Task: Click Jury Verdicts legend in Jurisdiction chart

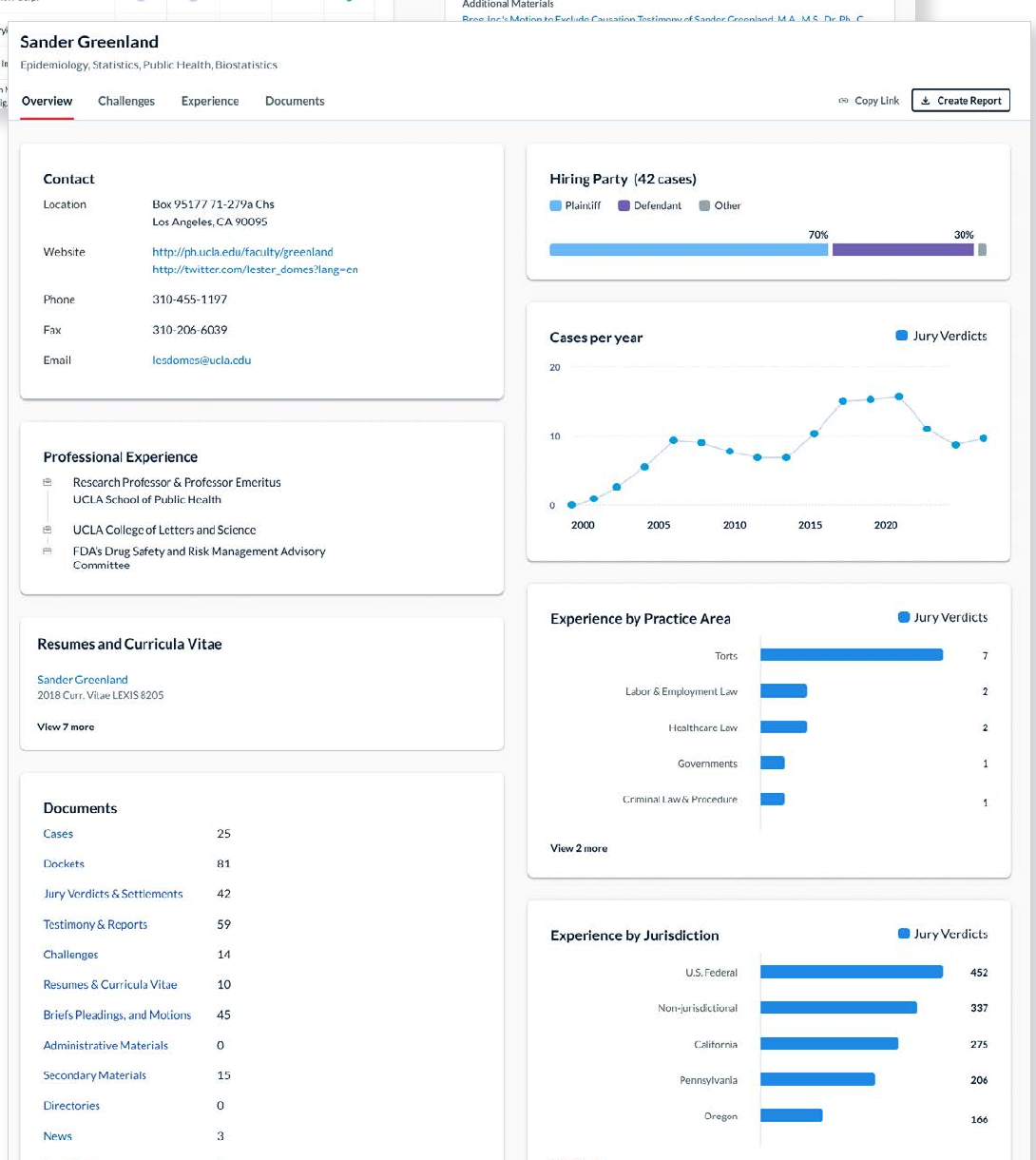Action: [943, 934]
